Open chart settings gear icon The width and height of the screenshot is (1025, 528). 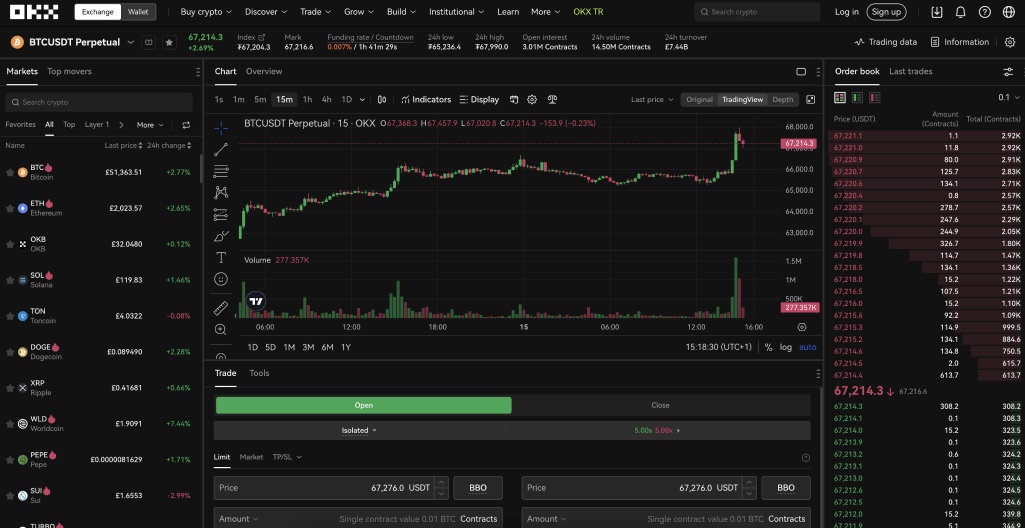tap(532, 99)
